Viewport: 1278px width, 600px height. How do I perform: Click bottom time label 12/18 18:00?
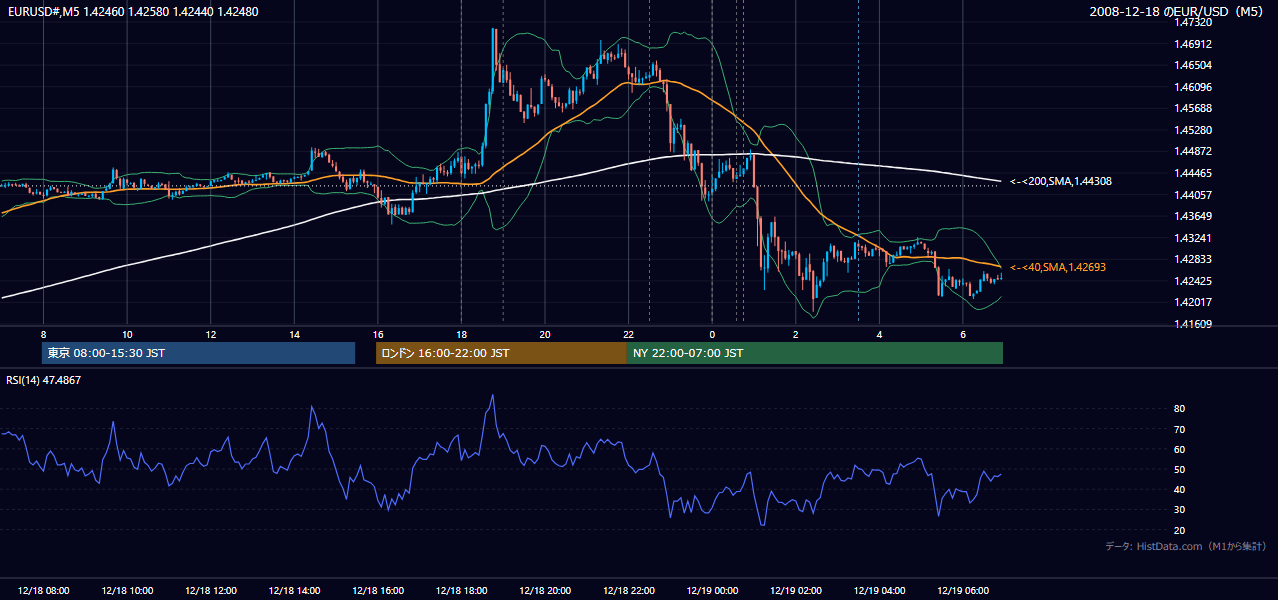(461, 591)
